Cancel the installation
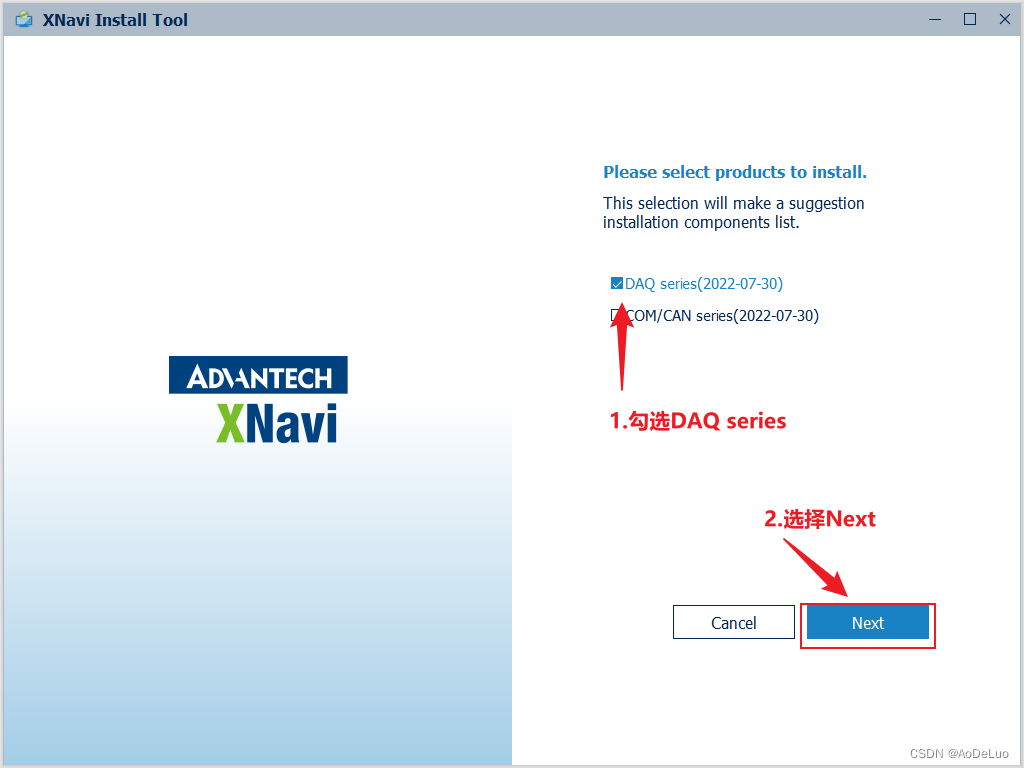 click(x=733, y=622)
